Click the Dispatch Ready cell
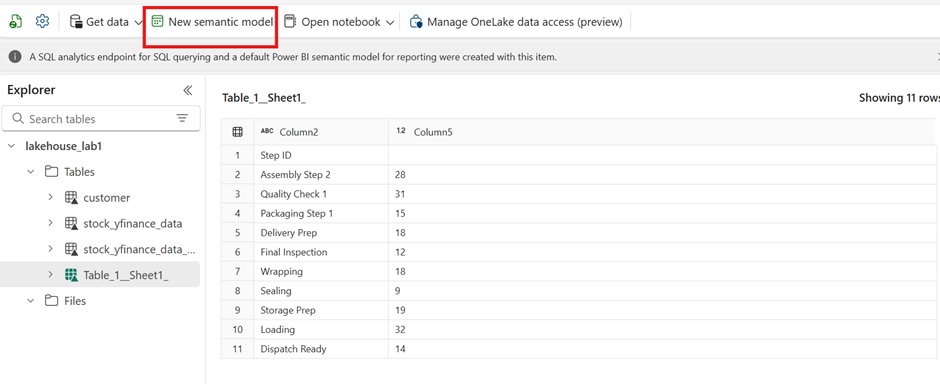This screenshot has width=940, height=384. (x=321, y=349)
